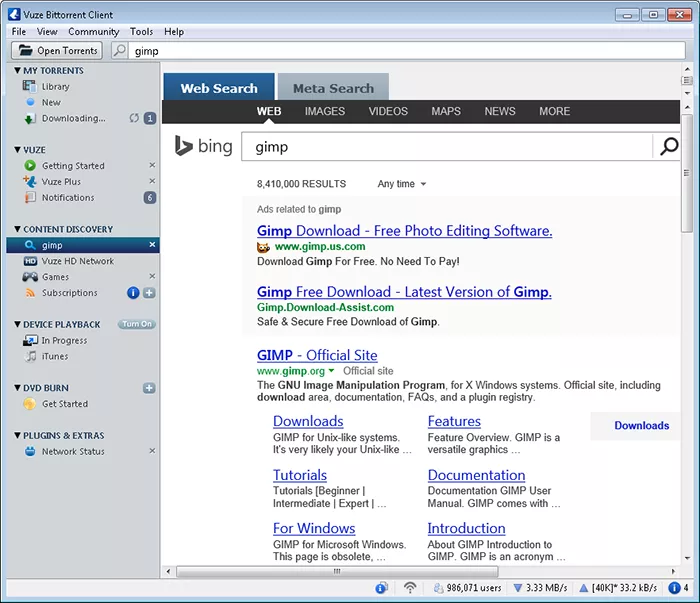Select the MAPS tab in Bing

click(x=446, y=111)
